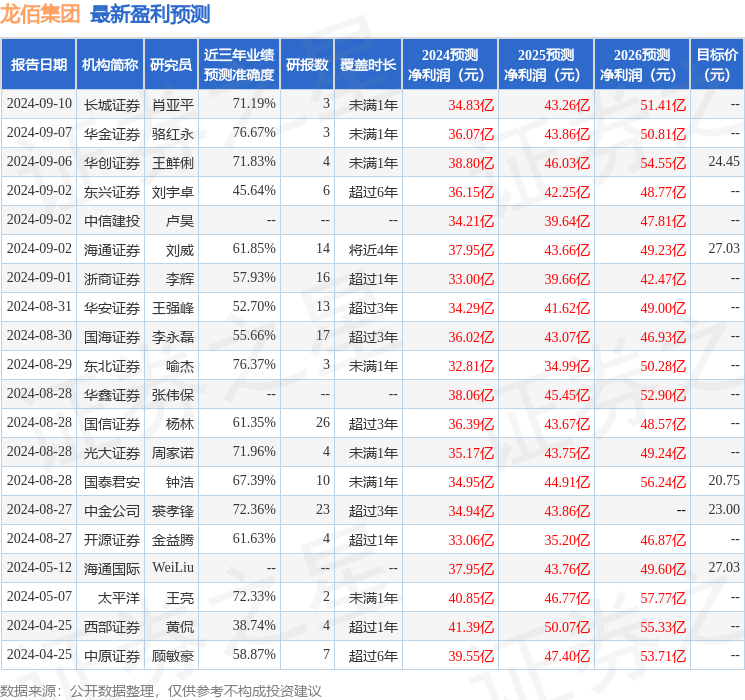This screenshot has width=745, height=700.
Task: Click 2026 profit value 57.77亿
Action: click(x=663, y=598)
